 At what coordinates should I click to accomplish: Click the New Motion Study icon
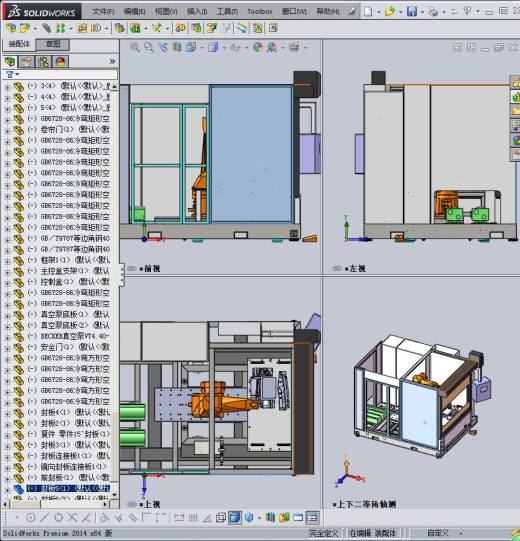180,28
